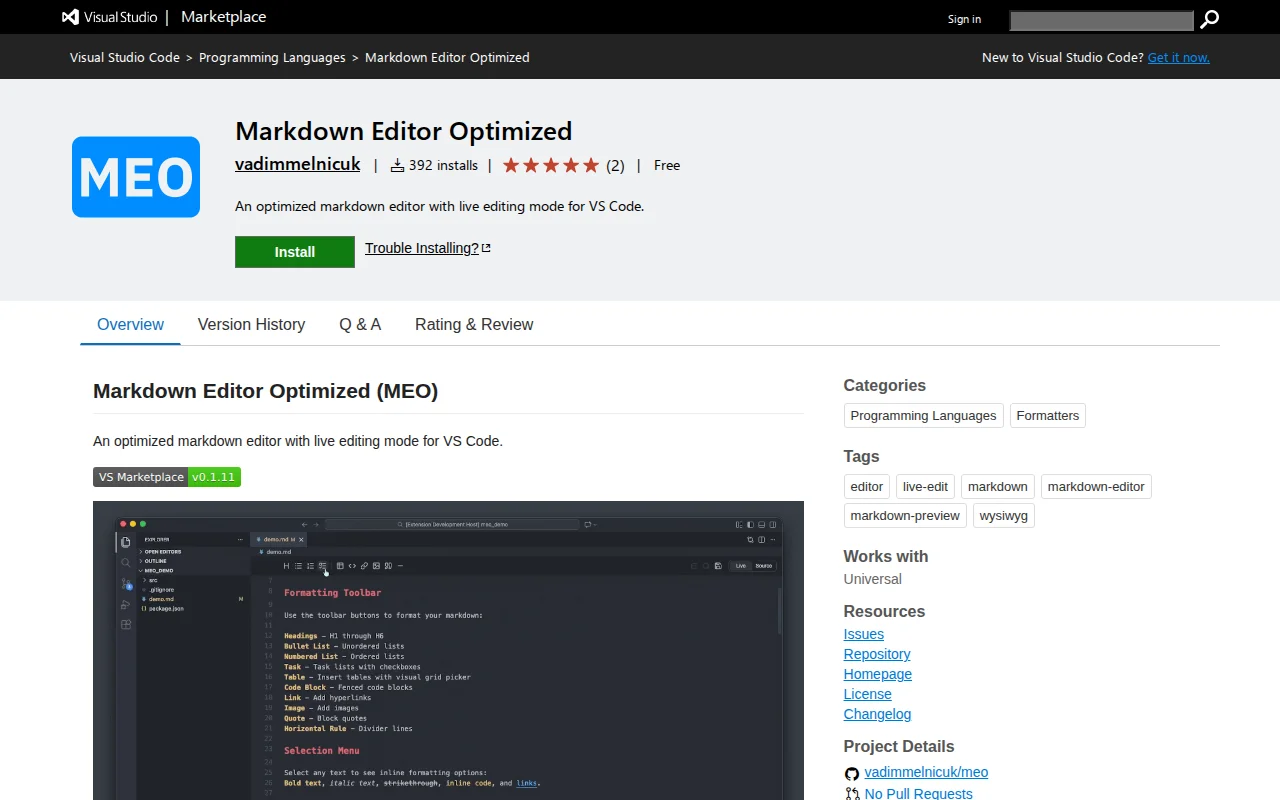Click the Sign in link
Screen dimensions: 1280x800
click(964, 19)
